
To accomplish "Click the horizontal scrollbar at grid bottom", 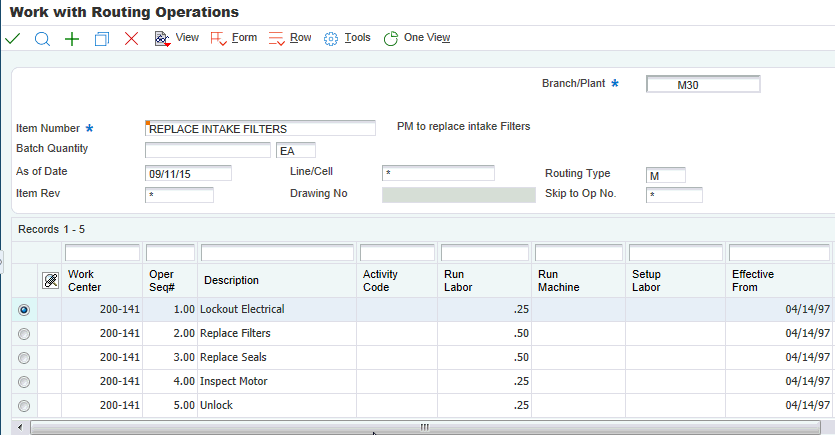I will 423,427.
